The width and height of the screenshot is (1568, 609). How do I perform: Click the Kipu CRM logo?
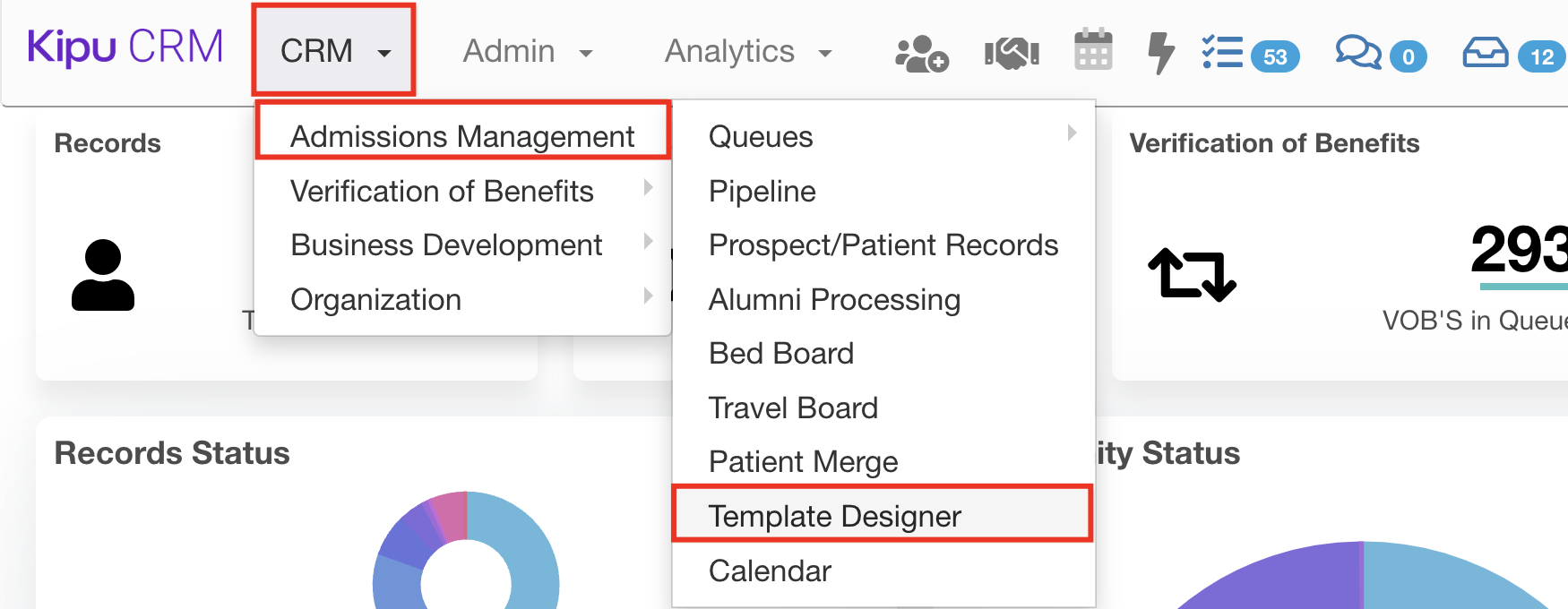pyautogui.click(x=125, y=47)
